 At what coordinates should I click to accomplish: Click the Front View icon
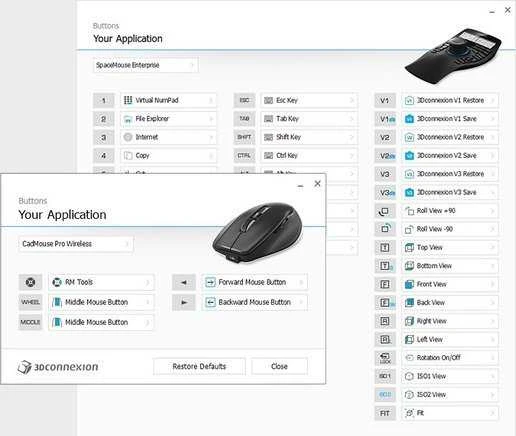pyautogui.click(x=409, y=284)
